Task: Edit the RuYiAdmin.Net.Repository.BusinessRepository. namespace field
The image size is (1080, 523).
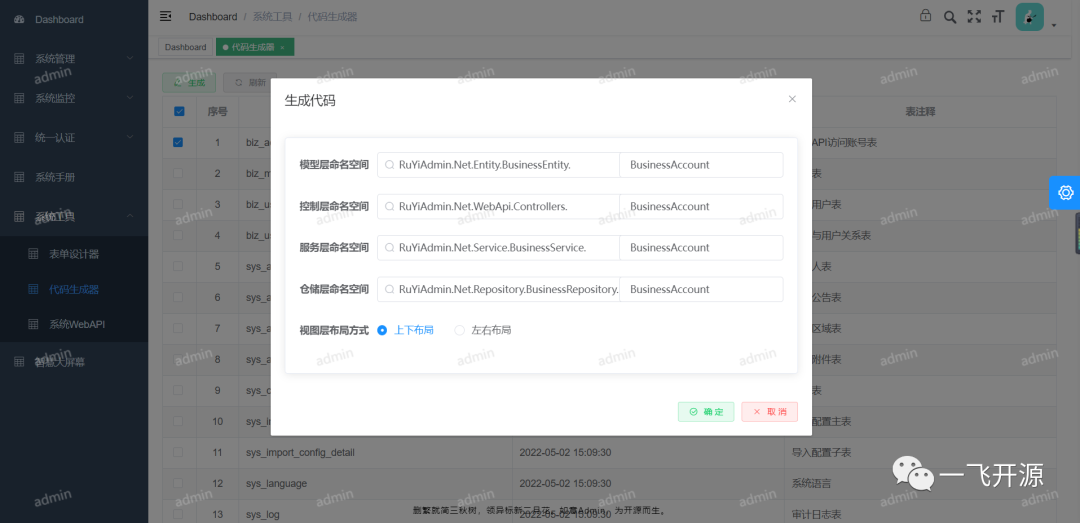Action: coord(499,289)
